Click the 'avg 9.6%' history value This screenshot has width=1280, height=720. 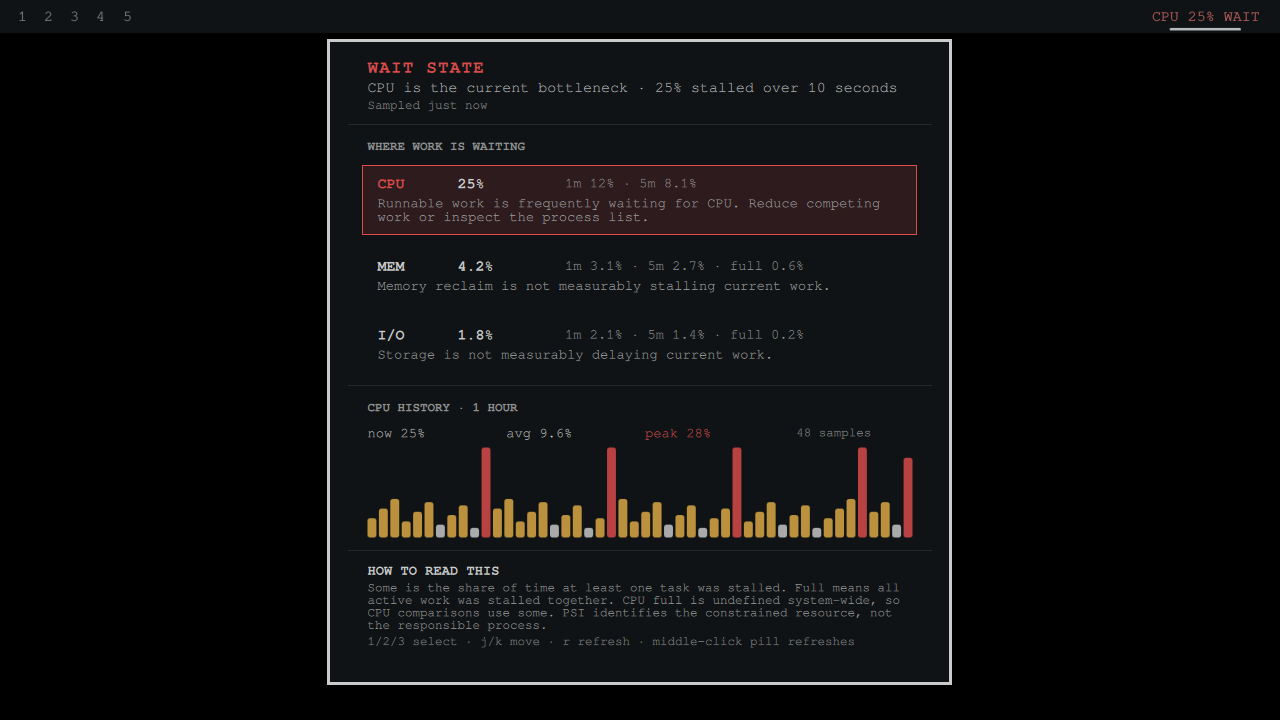coord(539,434)
